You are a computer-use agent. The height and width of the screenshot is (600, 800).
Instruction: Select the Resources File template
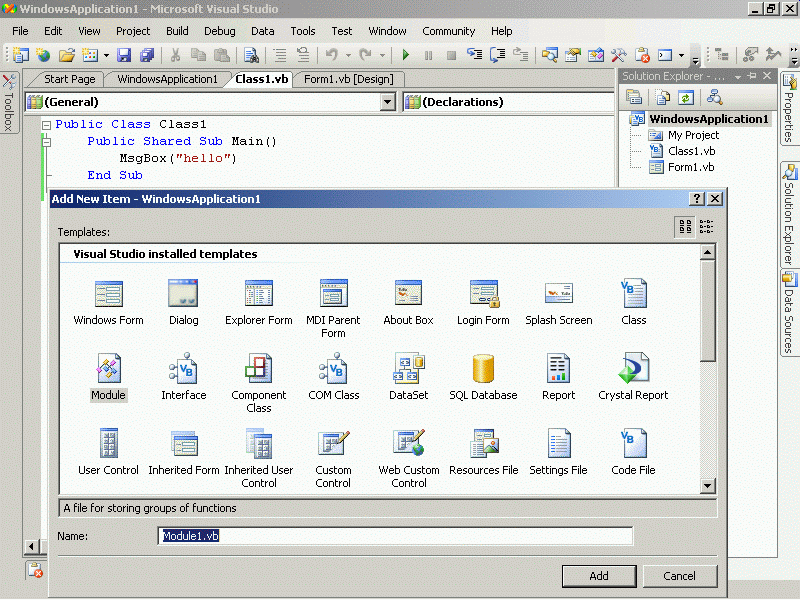click(483, 444)
